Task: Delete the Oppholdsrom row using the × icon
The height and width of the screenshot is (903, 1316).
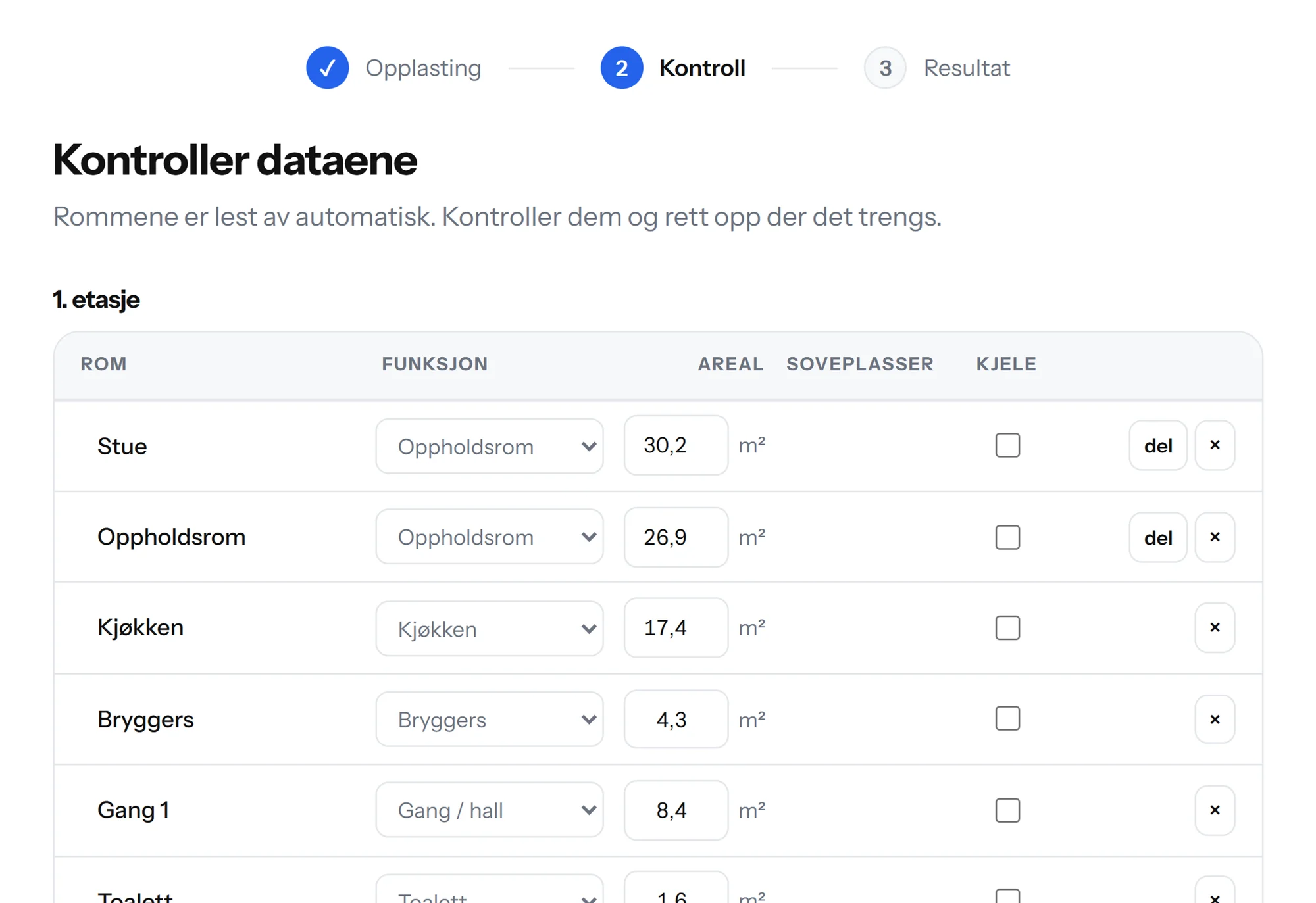Action: (x=1215, y=537)
